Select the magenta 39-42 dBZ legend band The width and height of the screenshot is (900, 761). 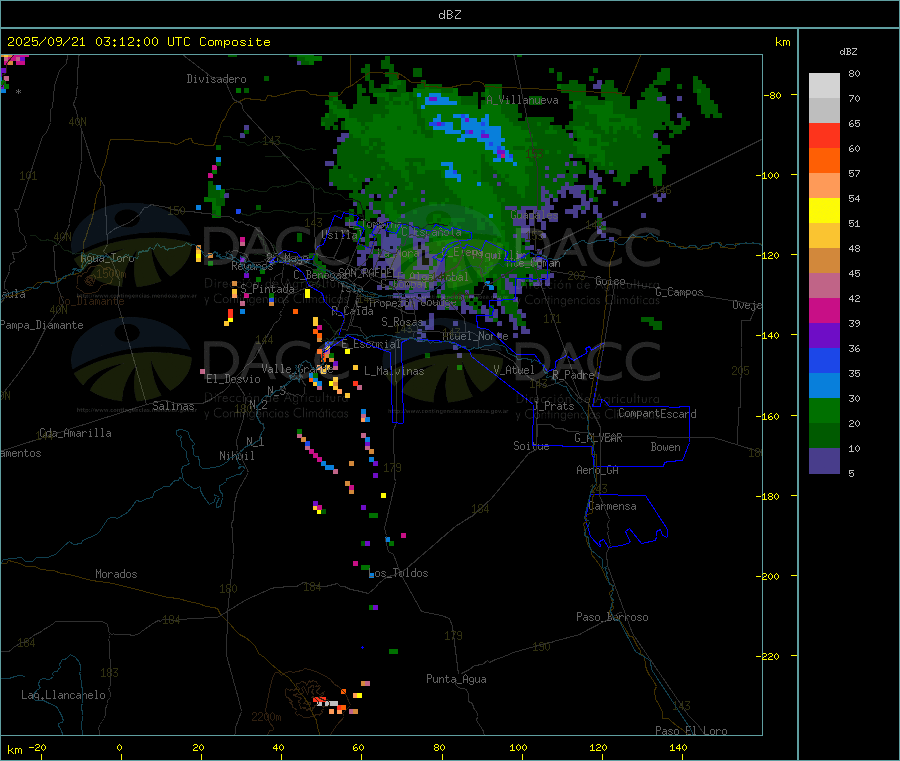point(824,310)
